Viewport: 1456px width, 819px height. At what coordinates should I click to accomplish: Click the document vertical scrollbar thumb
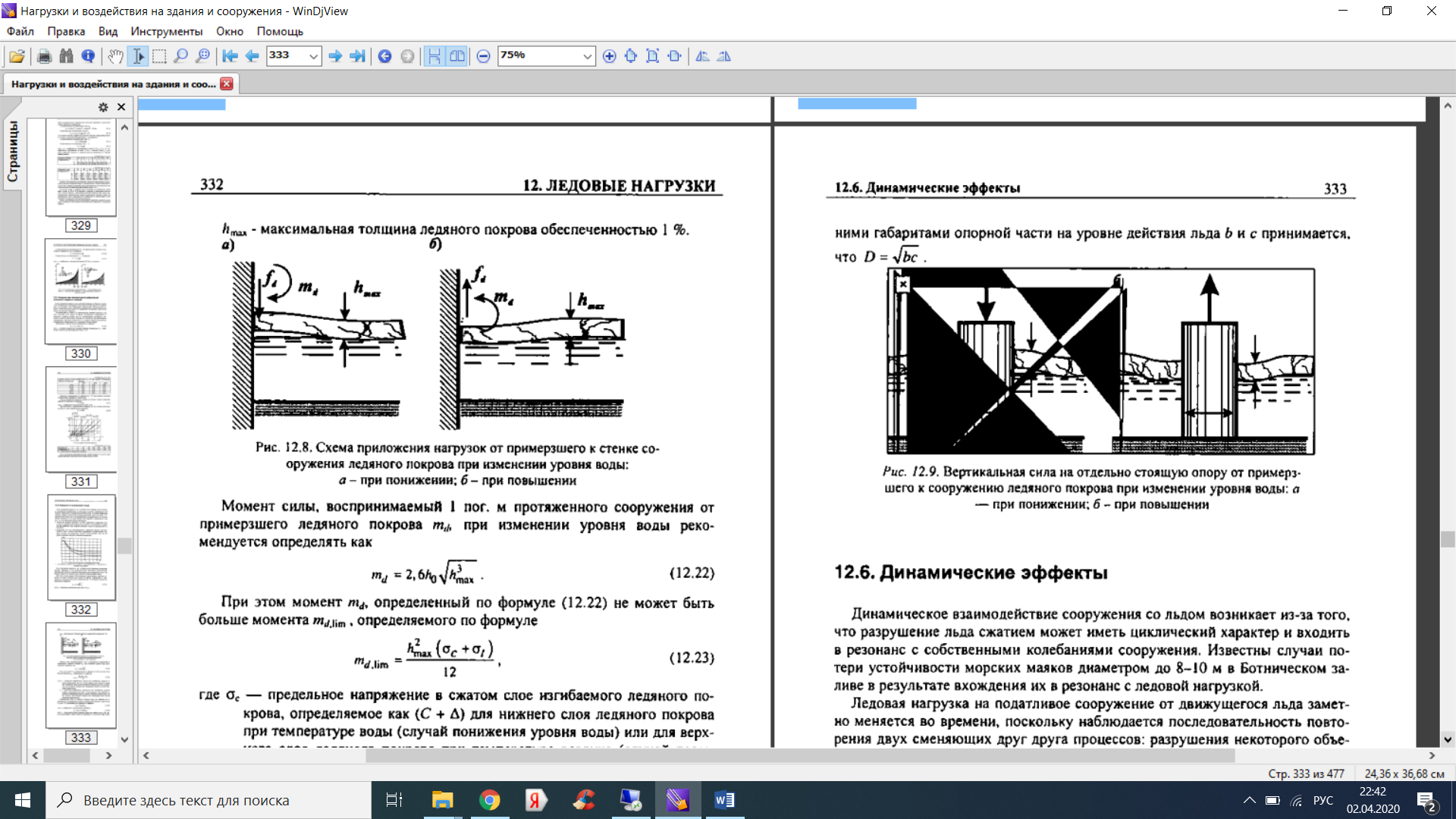[1448, 539]
